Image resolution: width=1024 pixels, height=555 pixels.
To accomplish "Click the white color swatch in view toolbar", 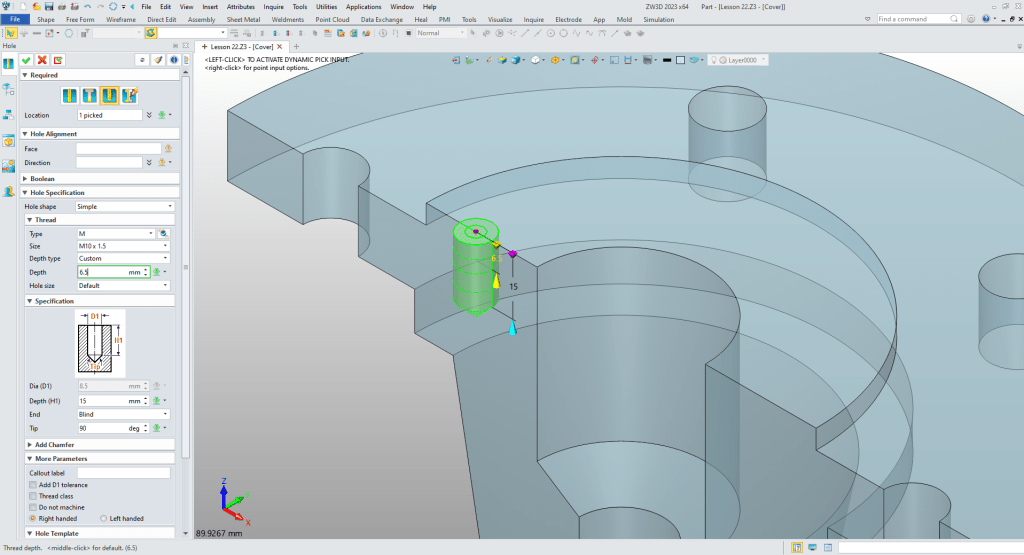I will (x=680, y=60).
